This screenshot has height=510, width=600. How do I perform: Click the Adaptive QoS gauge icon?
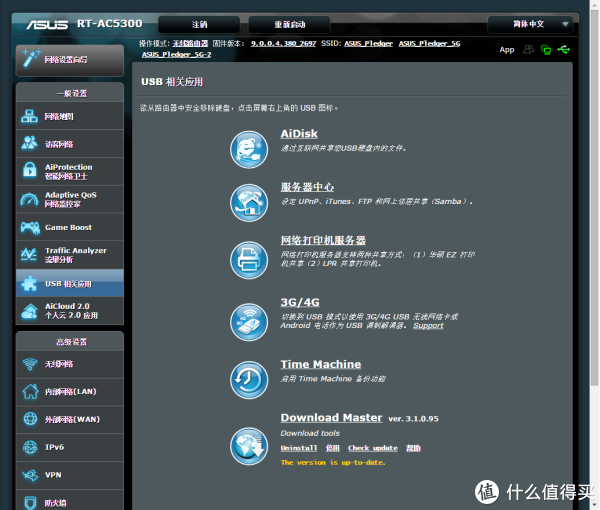29,199
